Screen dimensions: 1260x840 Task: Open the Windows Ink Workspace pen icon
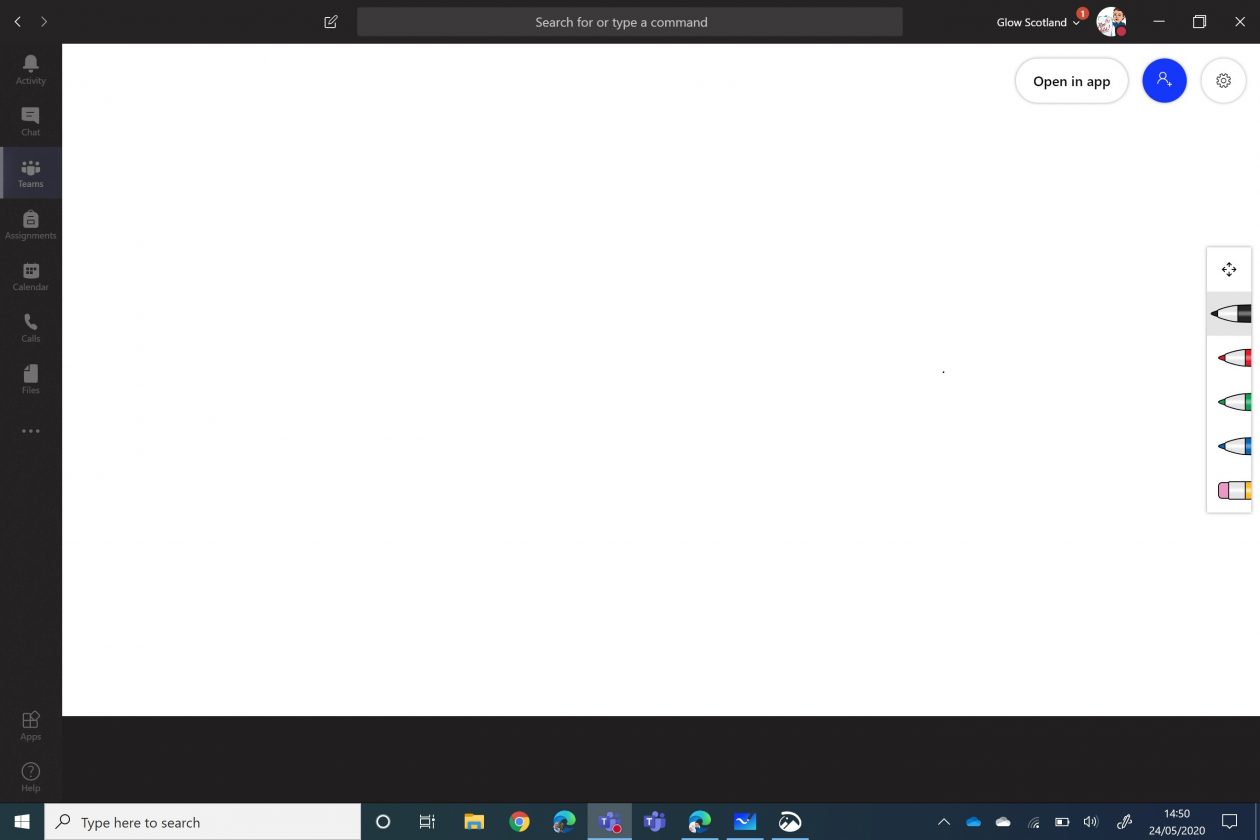[1124, 822]
